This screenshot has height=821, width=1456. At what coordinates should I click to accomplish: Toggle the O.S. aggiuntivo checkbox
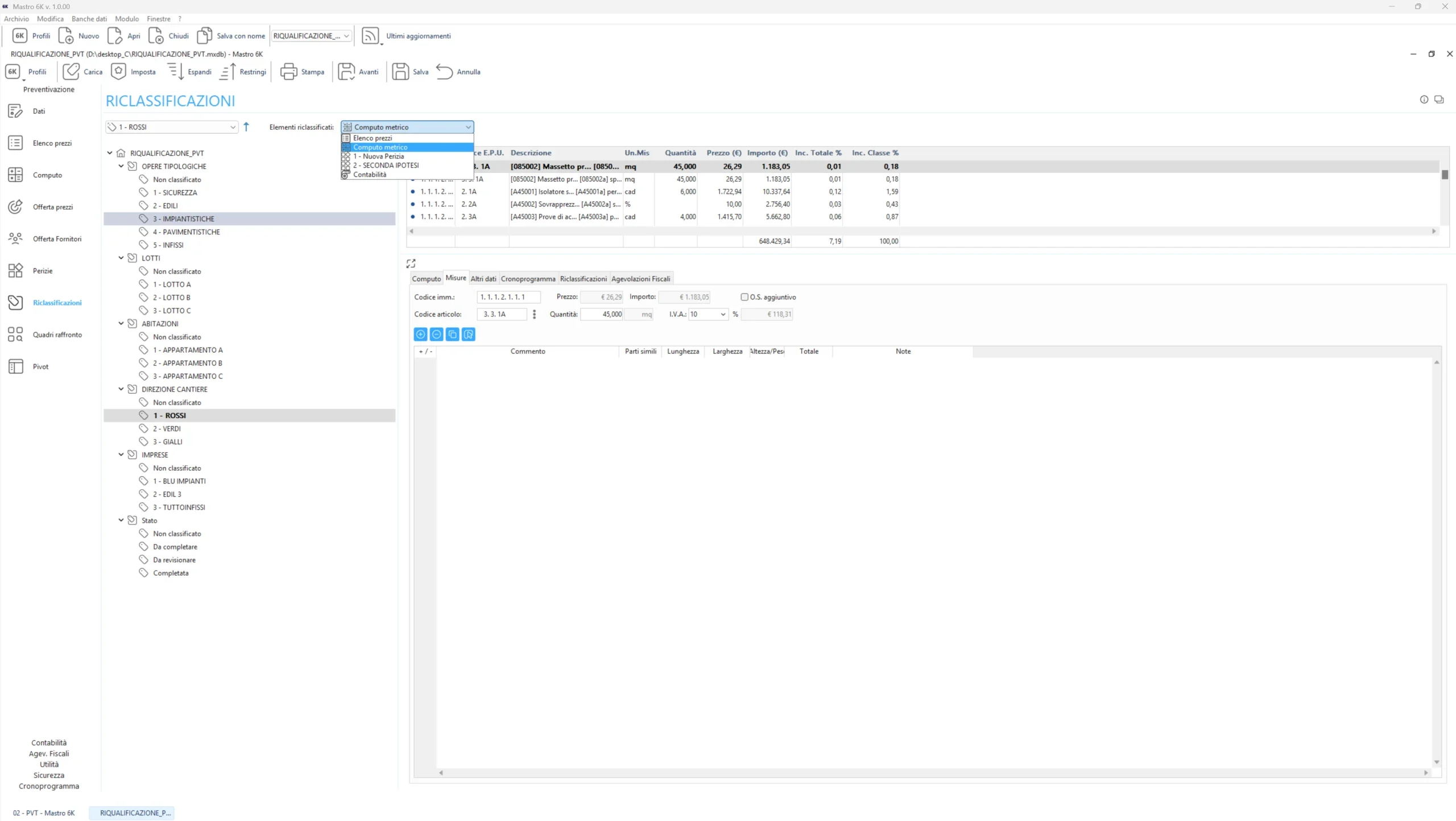744,297
